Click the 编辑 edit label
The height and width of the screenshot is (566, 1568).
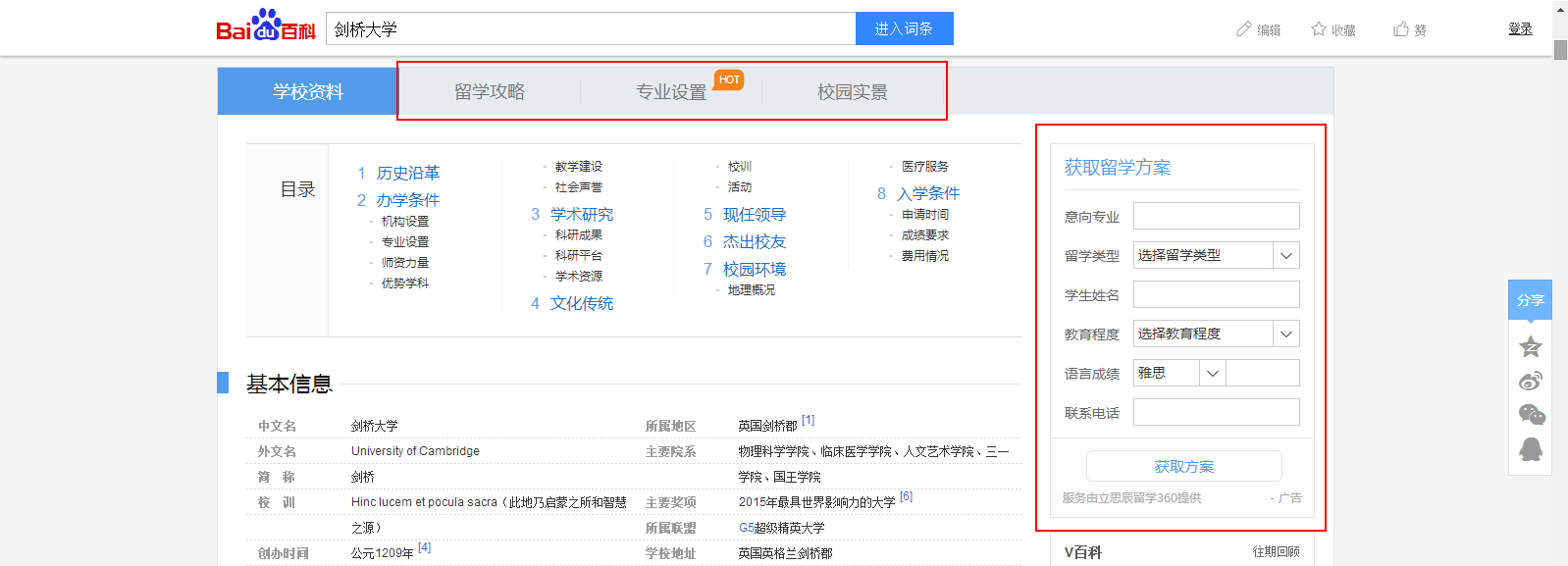click(1269, 30)
